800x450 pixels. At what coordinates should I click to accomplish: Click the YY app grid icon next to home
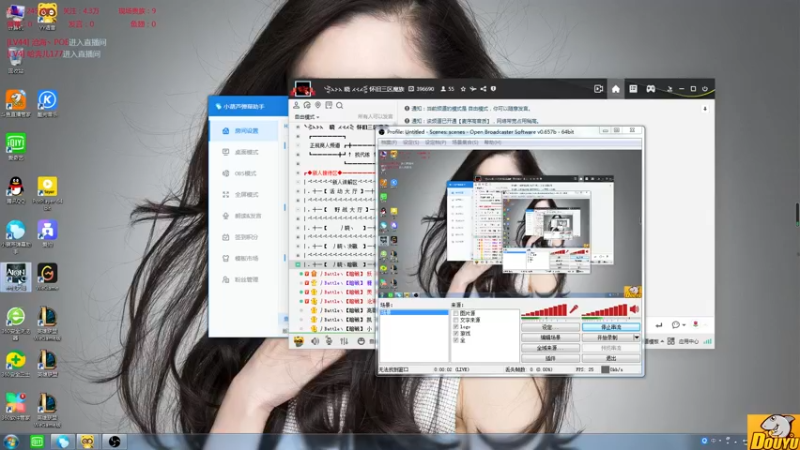click(633, 89)
